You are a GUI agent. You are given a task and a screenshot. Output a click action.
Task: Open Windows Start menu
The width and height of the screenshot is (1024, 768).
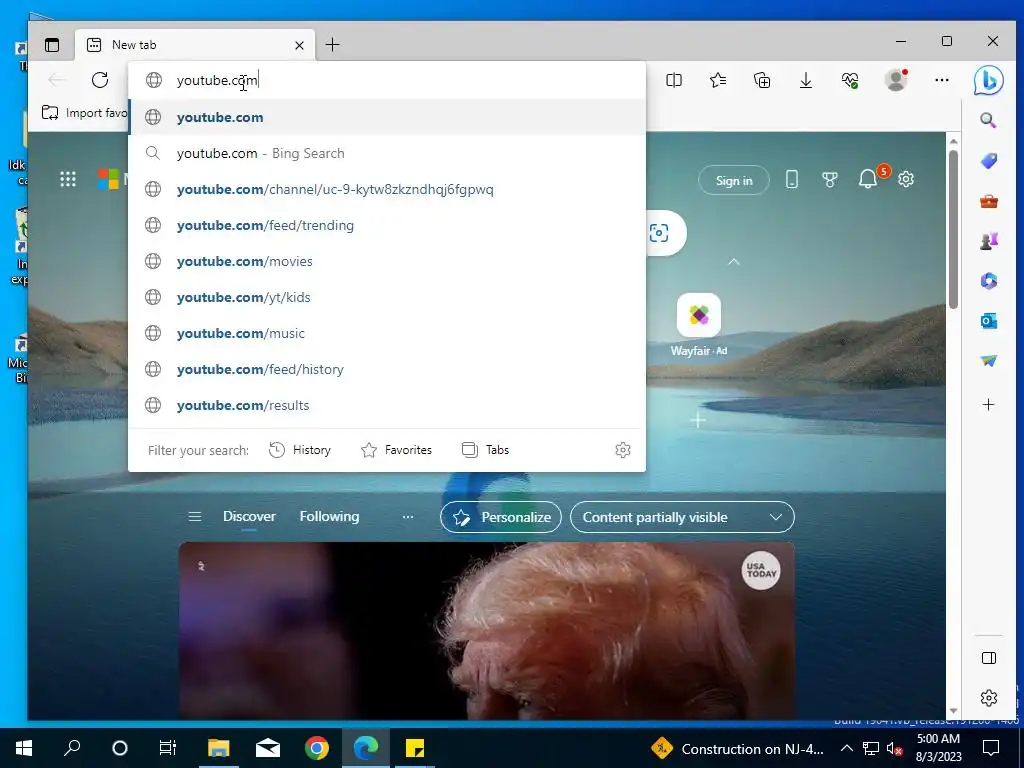pos(24,748)
